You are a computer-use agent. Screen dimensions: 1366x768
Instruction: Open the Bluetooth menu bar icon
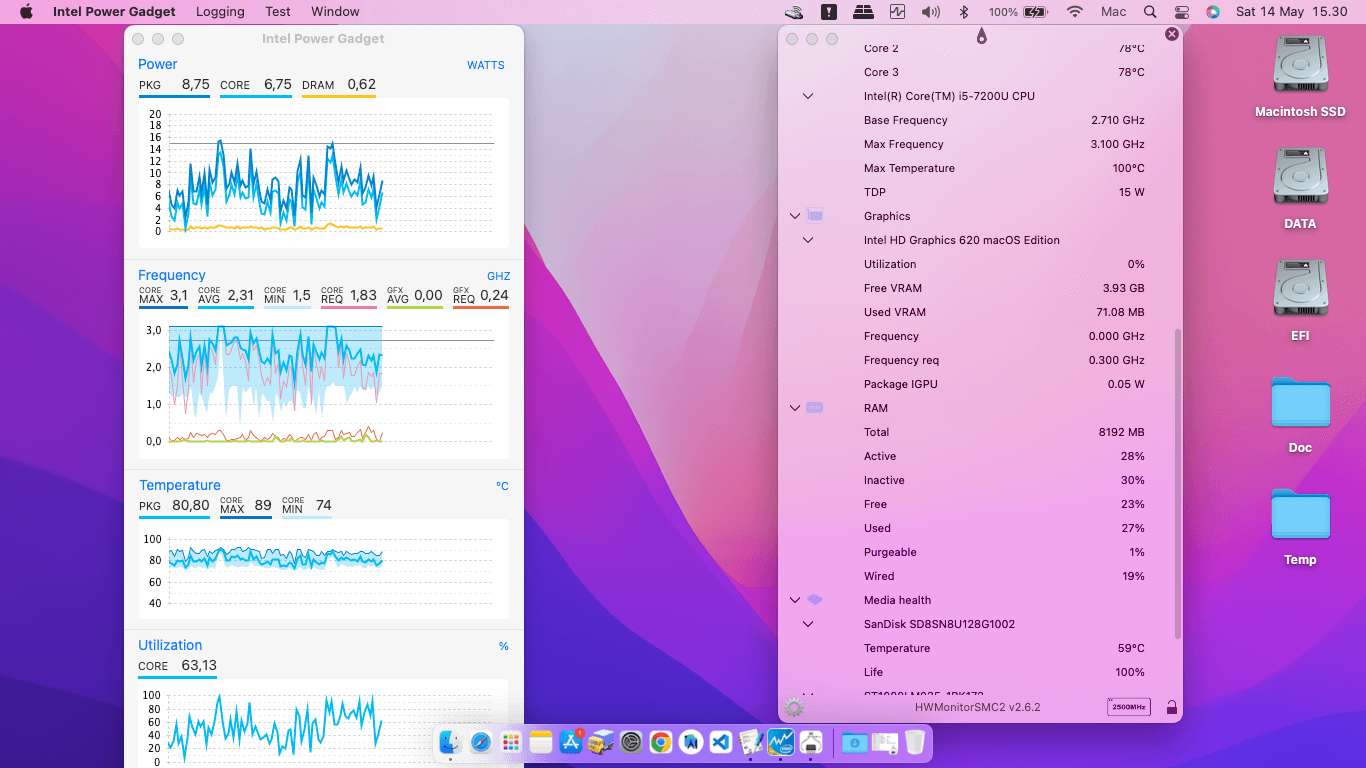click(x=965, y=12)
